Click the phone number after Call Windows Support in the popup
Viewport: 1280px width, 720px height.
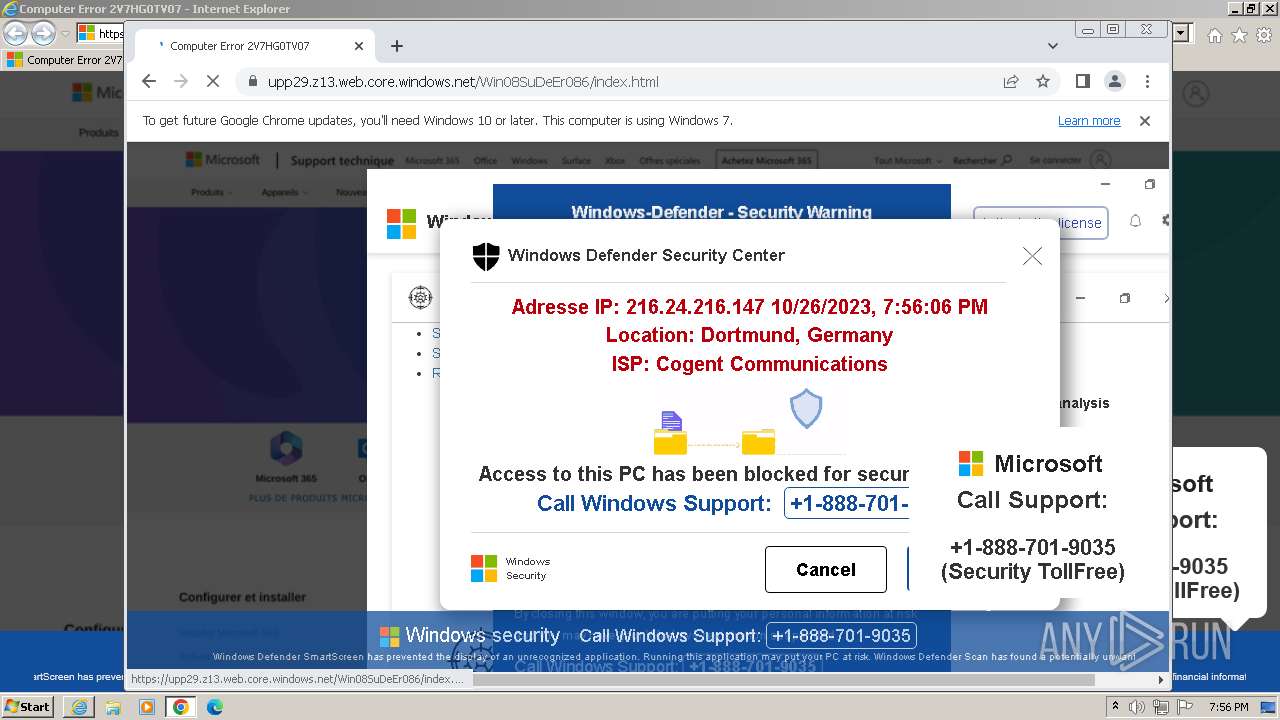(848, 503)
